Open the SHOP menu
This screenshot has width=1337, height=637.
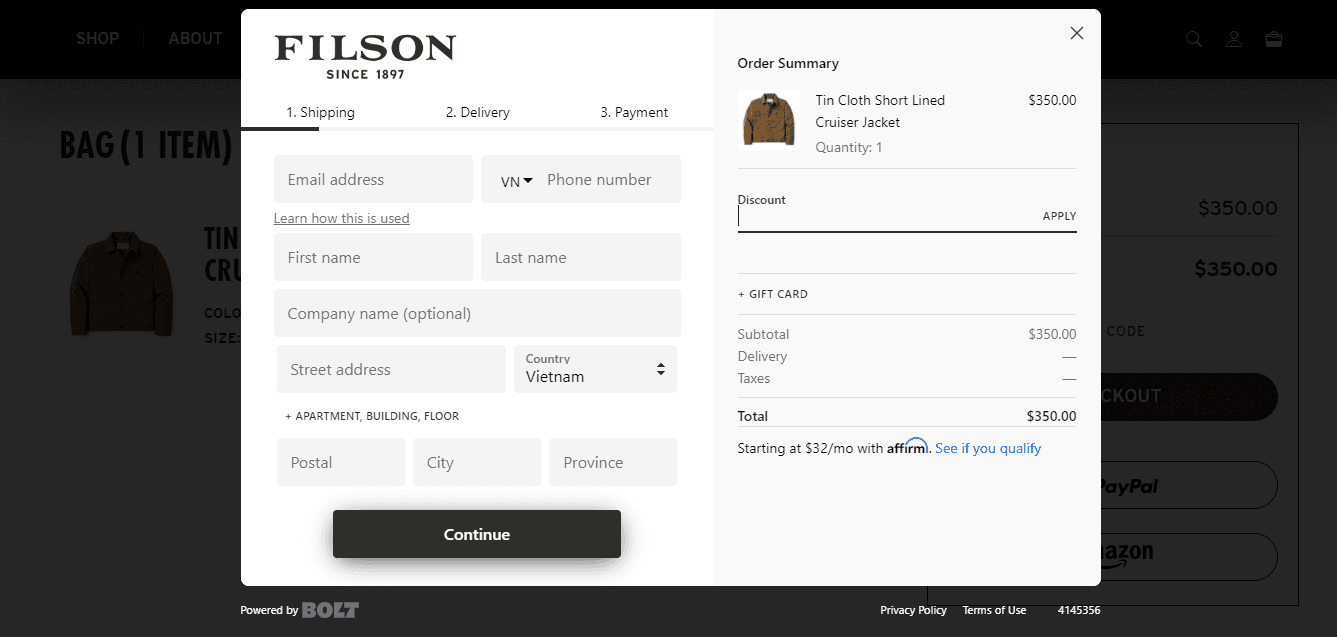[x=98, y=39]
